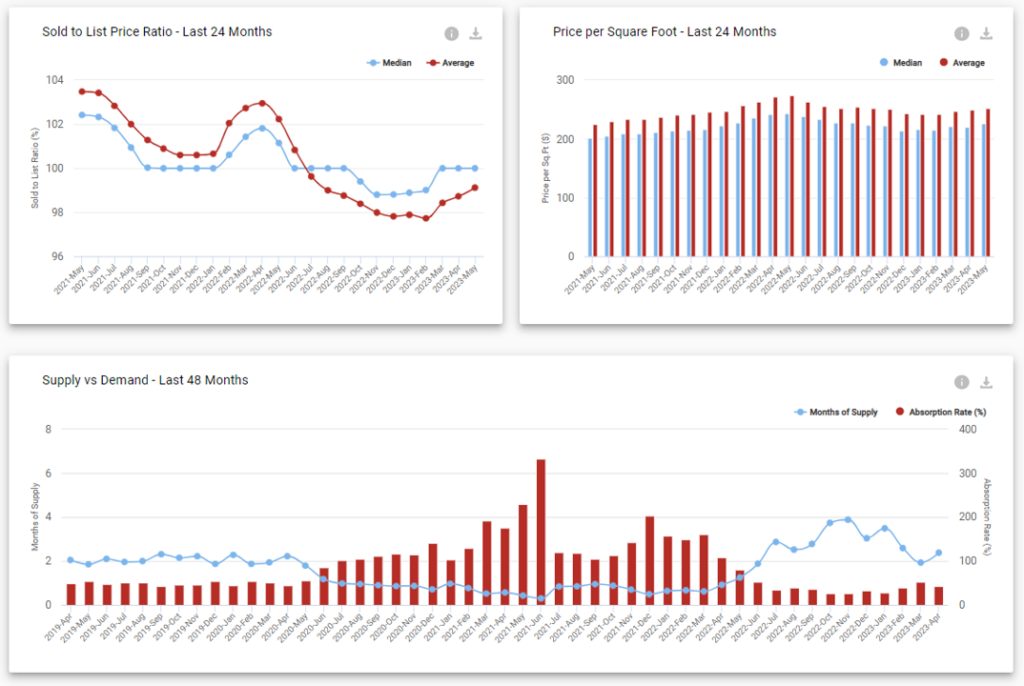This screenshot has width=1024, height=686.
Task: Toggle Median series in Sold to List legend
Action: (391, 63)
